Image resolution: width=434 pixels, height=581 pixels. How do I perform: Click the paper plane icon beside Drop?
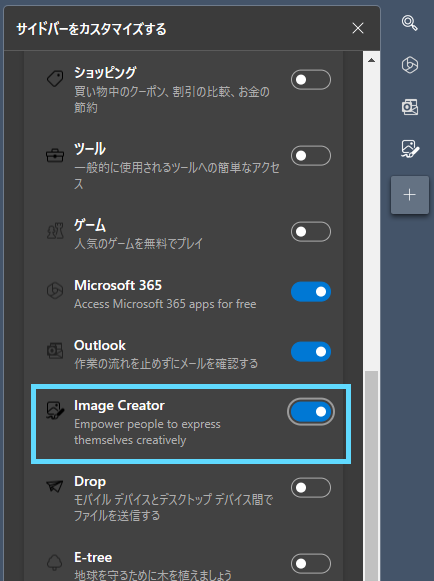[x=55, y=486]
